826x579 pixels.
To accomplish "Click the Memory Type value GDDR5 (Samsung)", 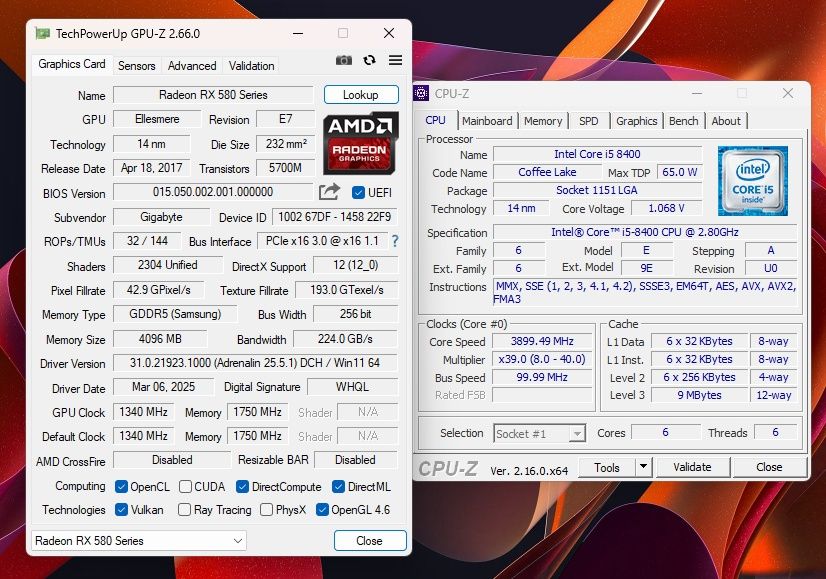I will pos(175,314).
